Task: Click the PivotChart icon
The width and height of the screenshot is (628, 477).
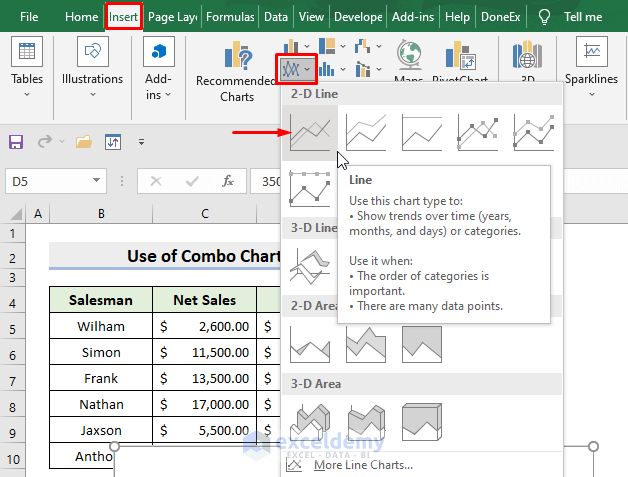Action: point(460,55)
